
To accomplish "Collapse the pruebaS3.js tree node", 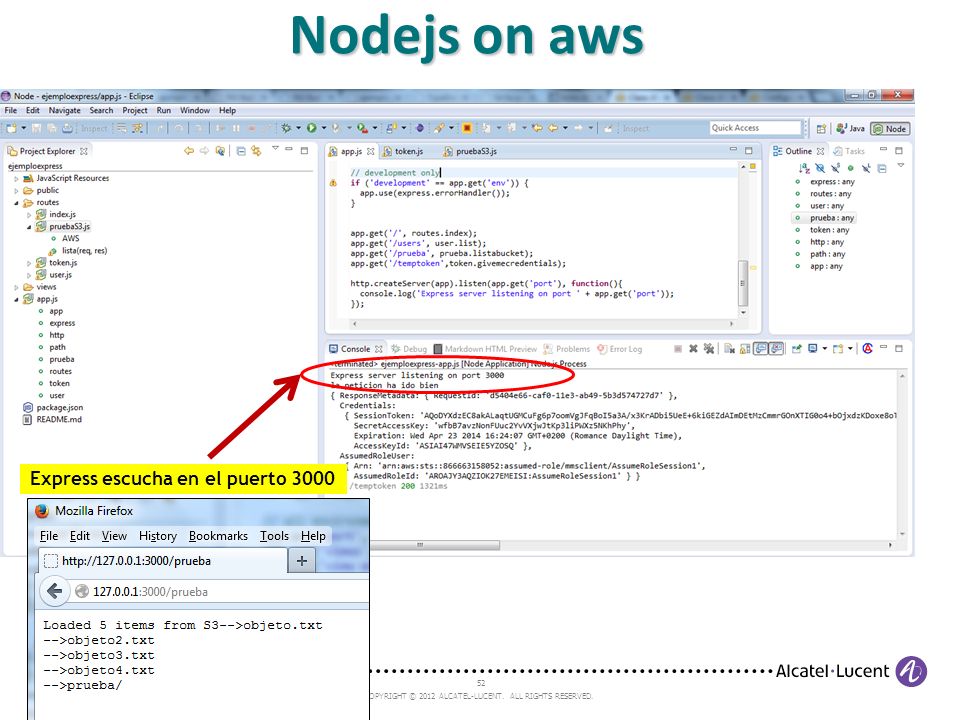I will 29,227.
